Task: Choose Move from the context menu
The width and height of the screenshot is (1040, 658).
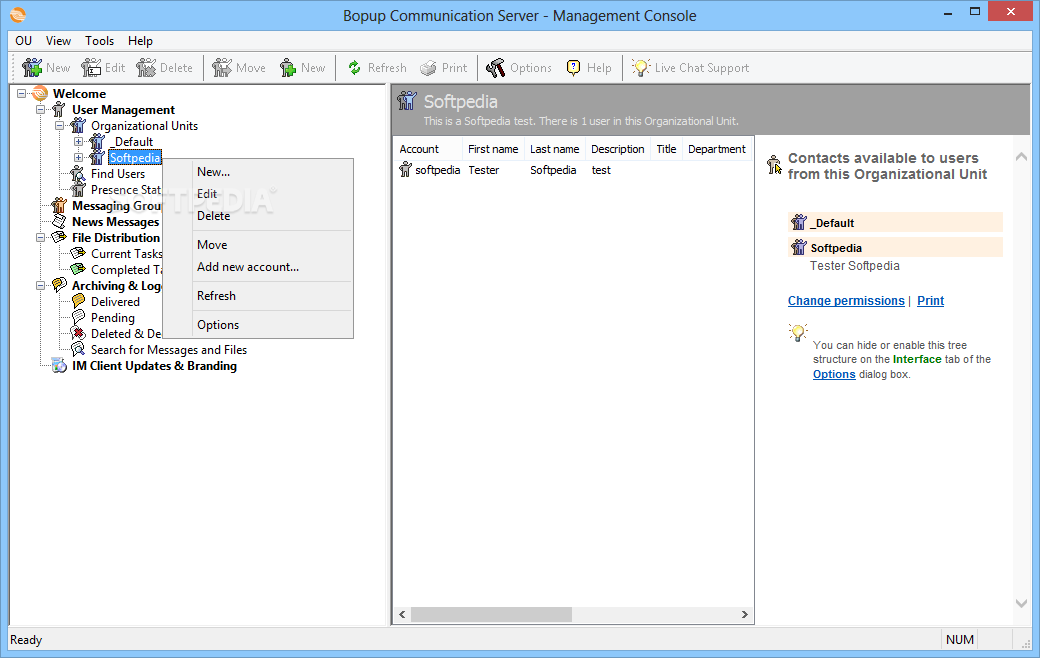Action: pyautogui.click(x=258, y=245)
